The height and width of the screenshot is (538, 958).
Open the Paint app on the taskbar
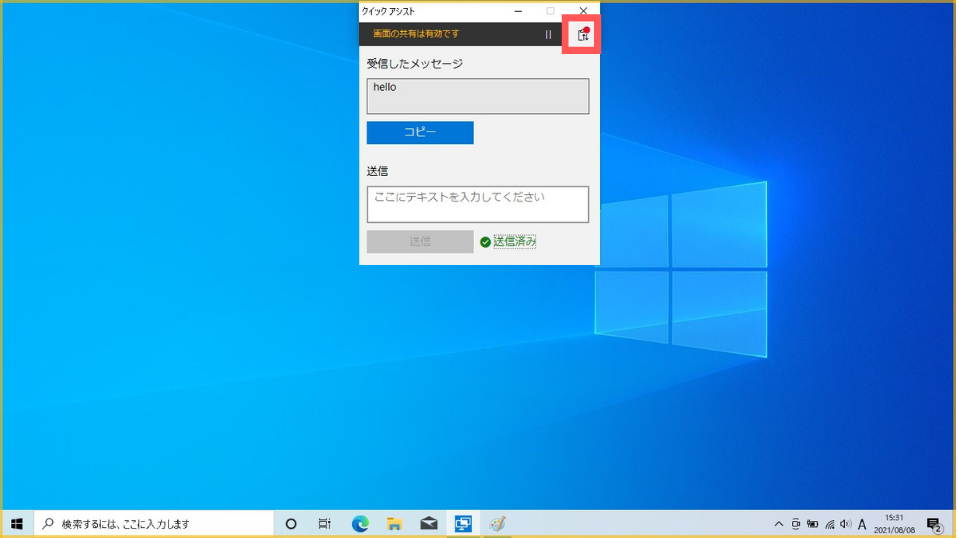point(497,524)
